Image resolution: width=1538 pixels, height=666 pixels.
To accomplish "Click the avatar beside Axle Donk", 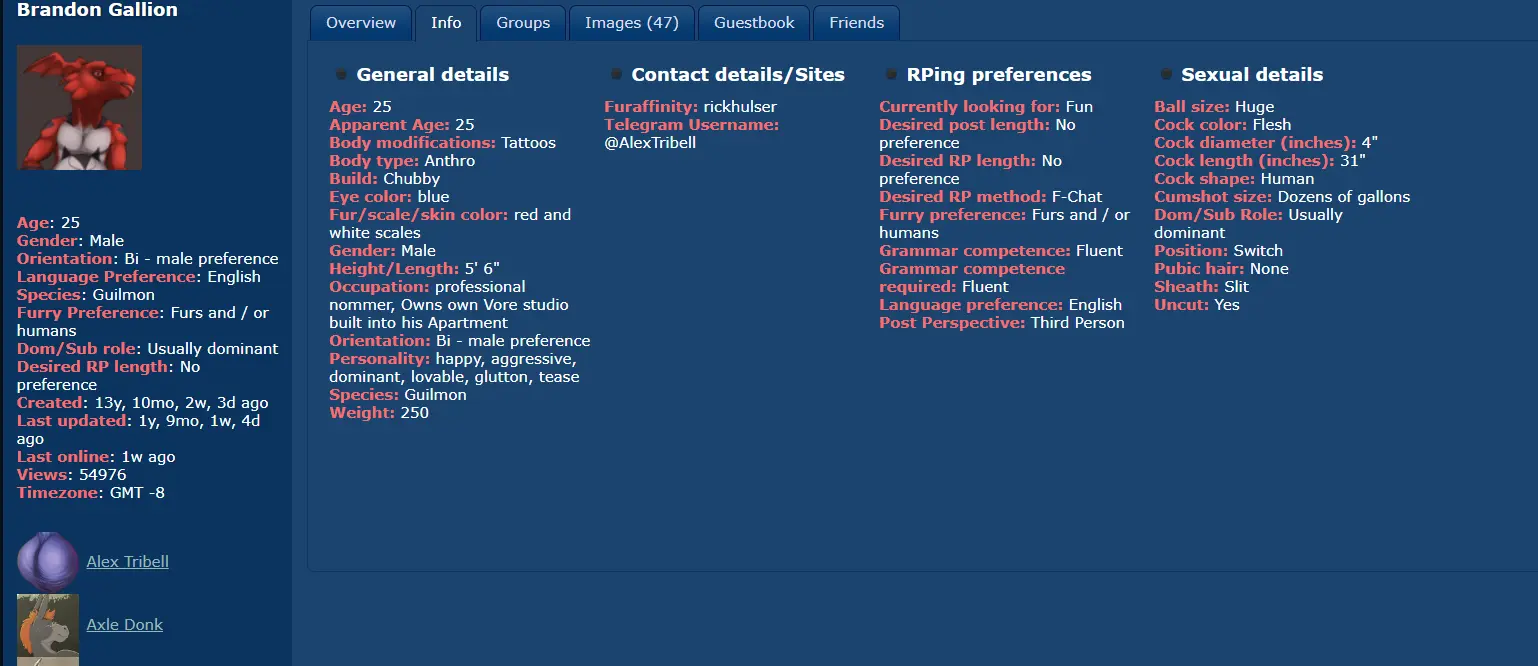I will pos(48,630).
